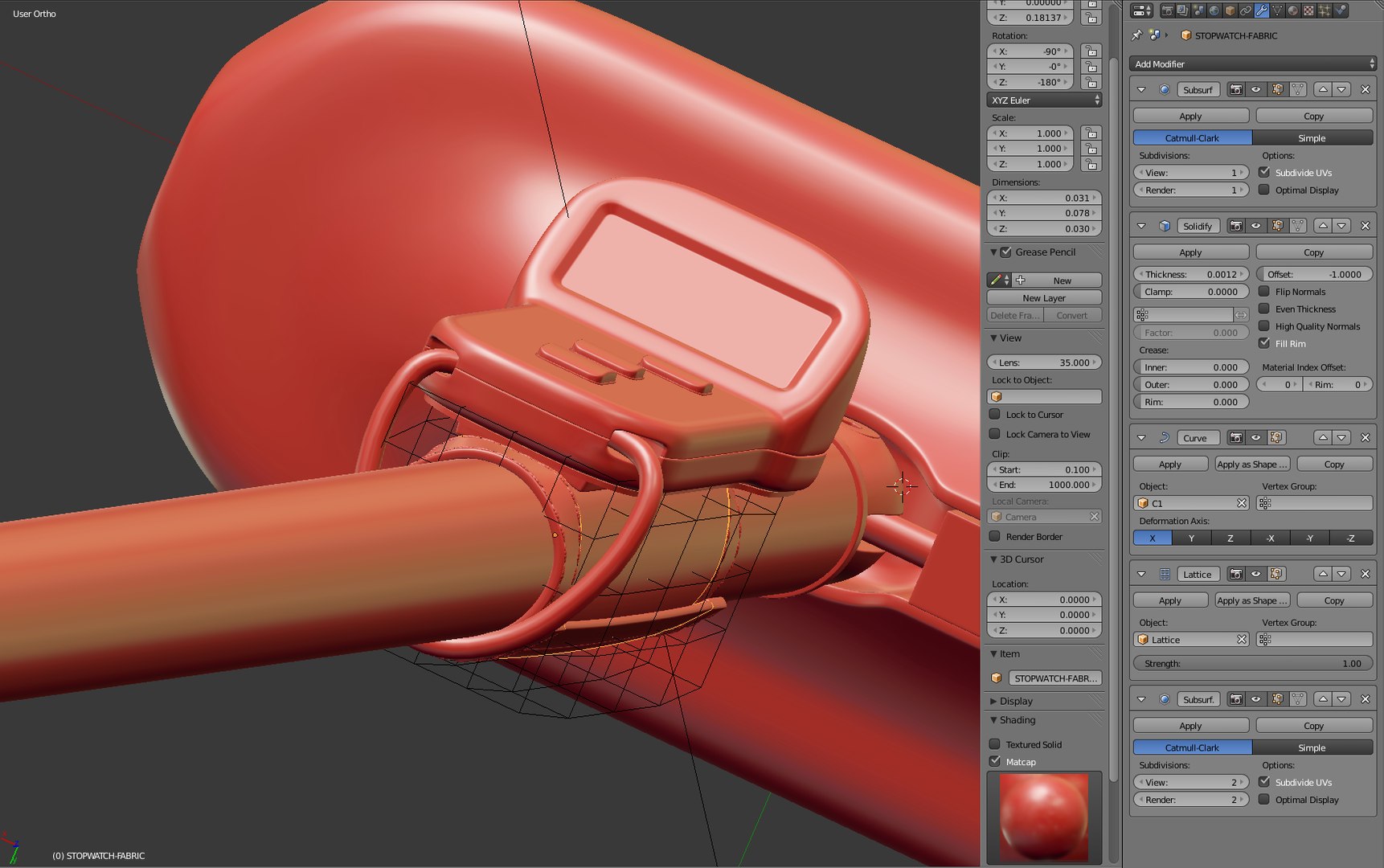The height and width of the screenshot is (868, 1384).
Task: Enable Flip Normals in Solidify
Action: coord(1264,292)
